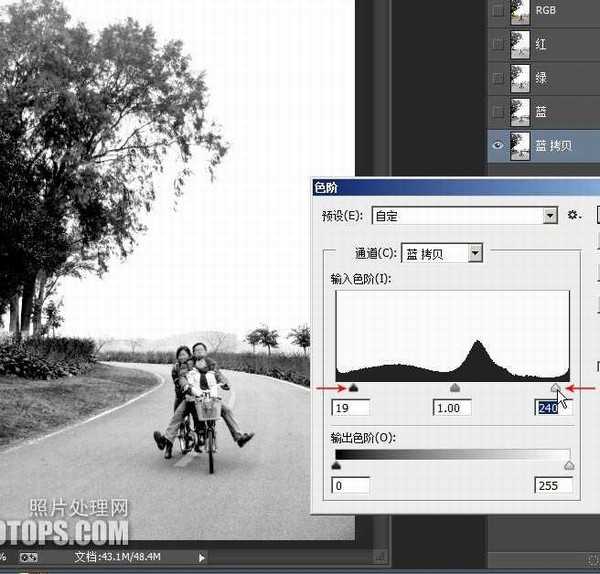Click the input midtone gamma slider
This screenshot has width=600, height=574.
[x=455, y=388]
